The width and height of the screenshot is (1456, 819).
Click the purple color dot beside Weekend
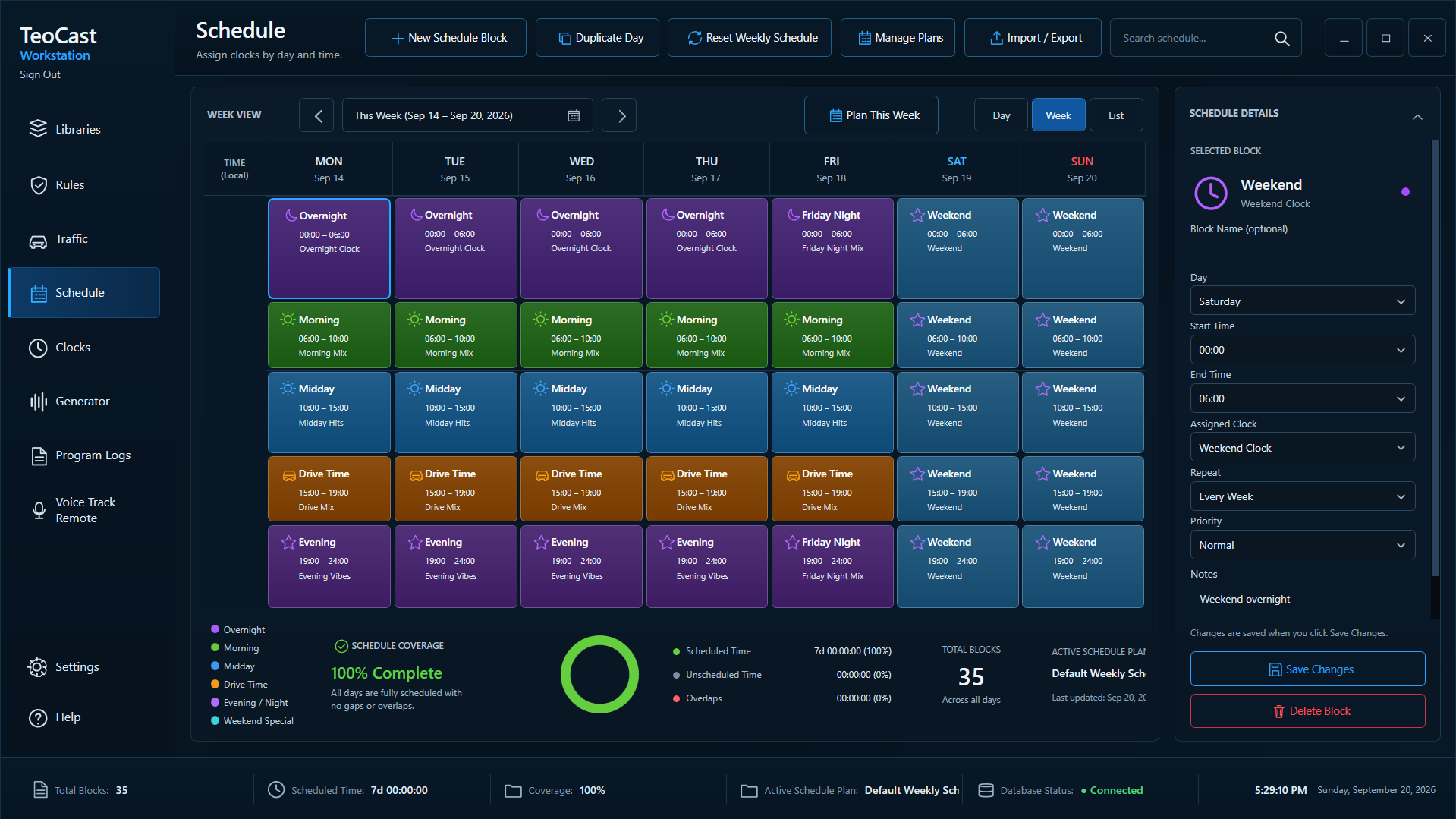(x=1405, y=192)
